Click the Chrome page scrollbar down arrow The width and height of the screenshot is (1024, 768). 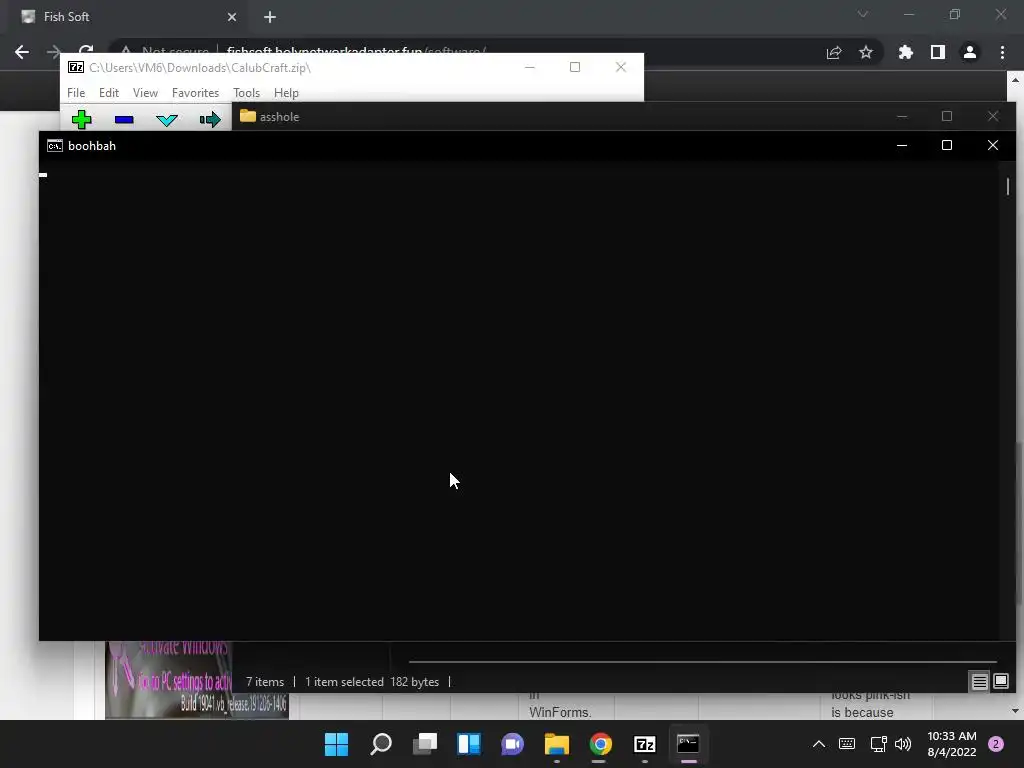[x=1015, y=711]
